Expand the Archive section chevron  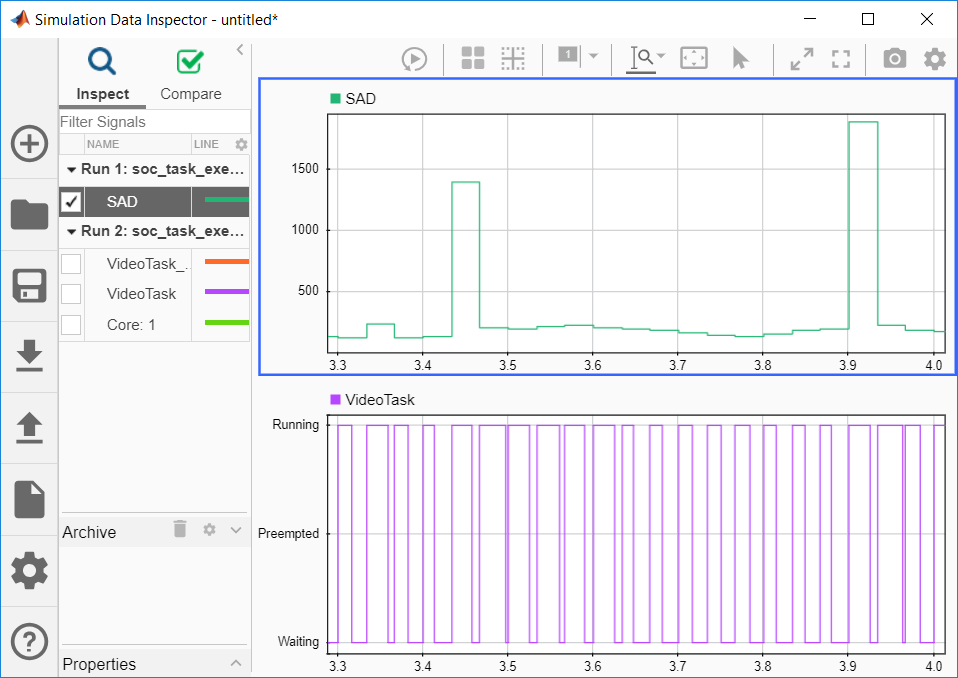(236, 530)
